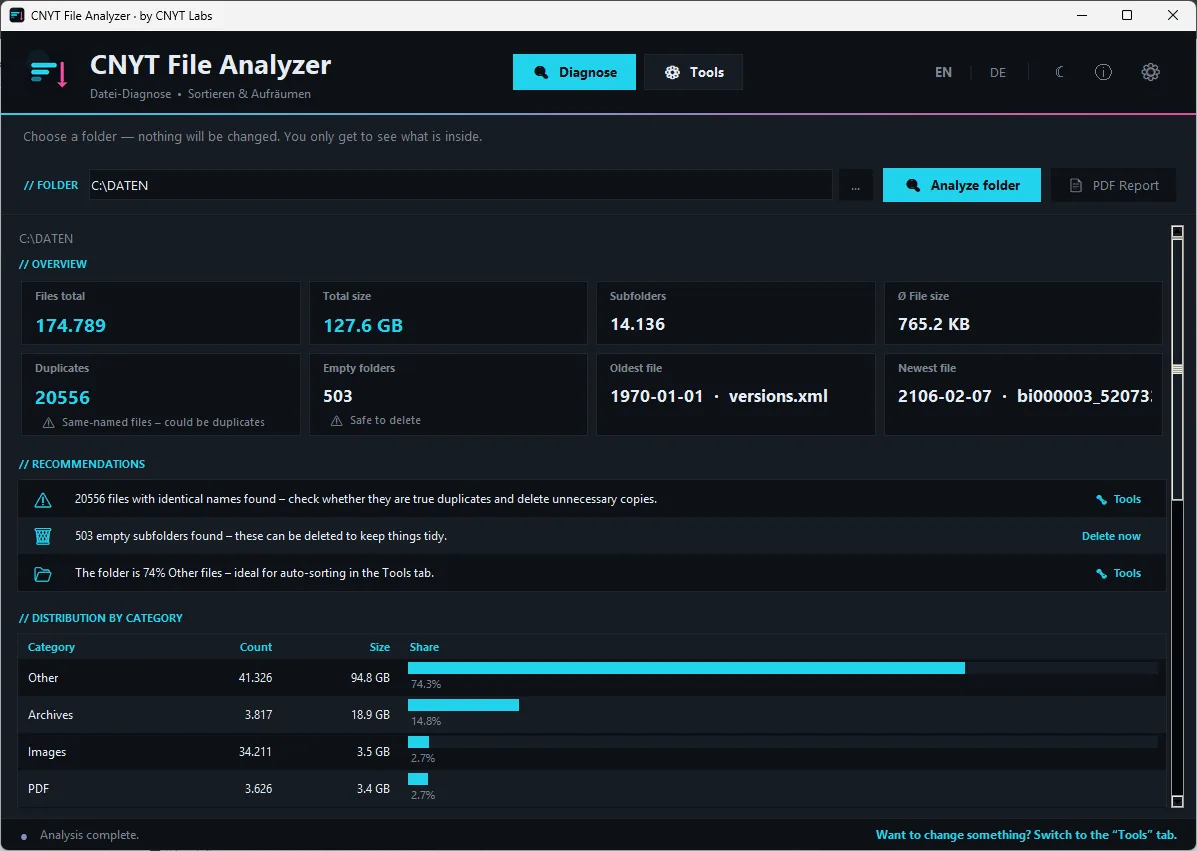Click the Archives size 18.9 GB
The width and height of the screenshot is (1197, 851).
[x=370, y=715]
